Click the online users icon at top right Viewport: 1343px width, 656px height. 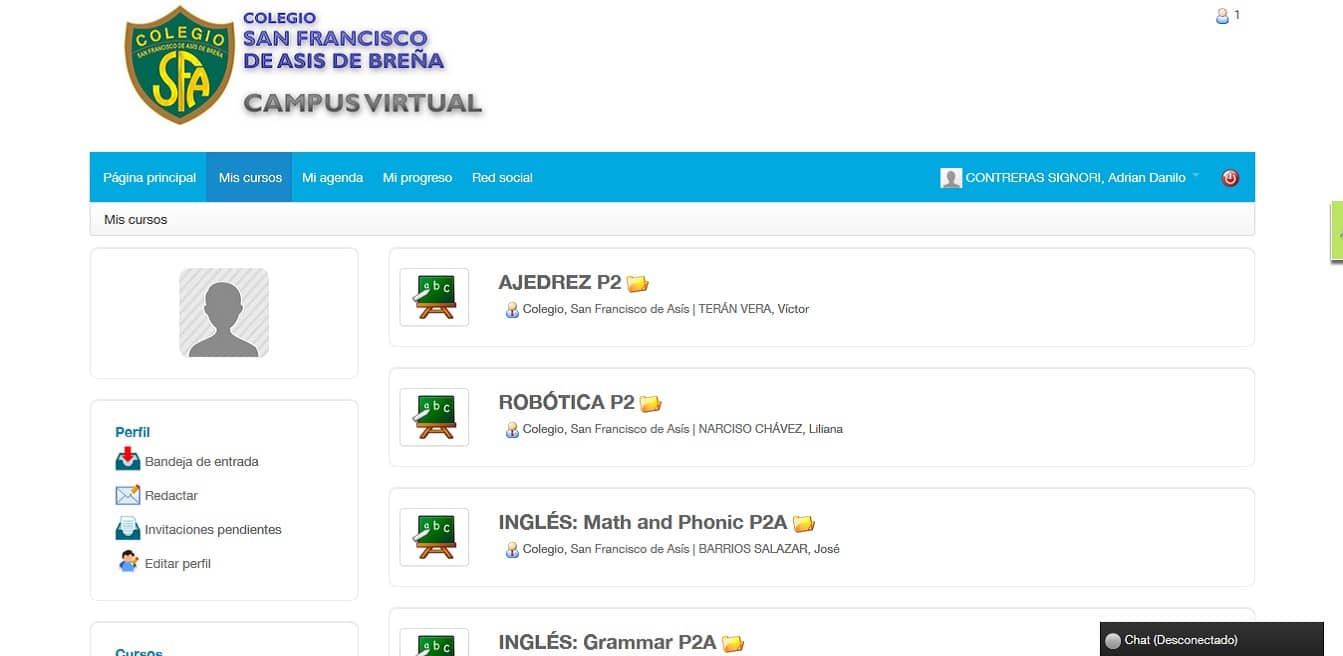(1222, 16)
